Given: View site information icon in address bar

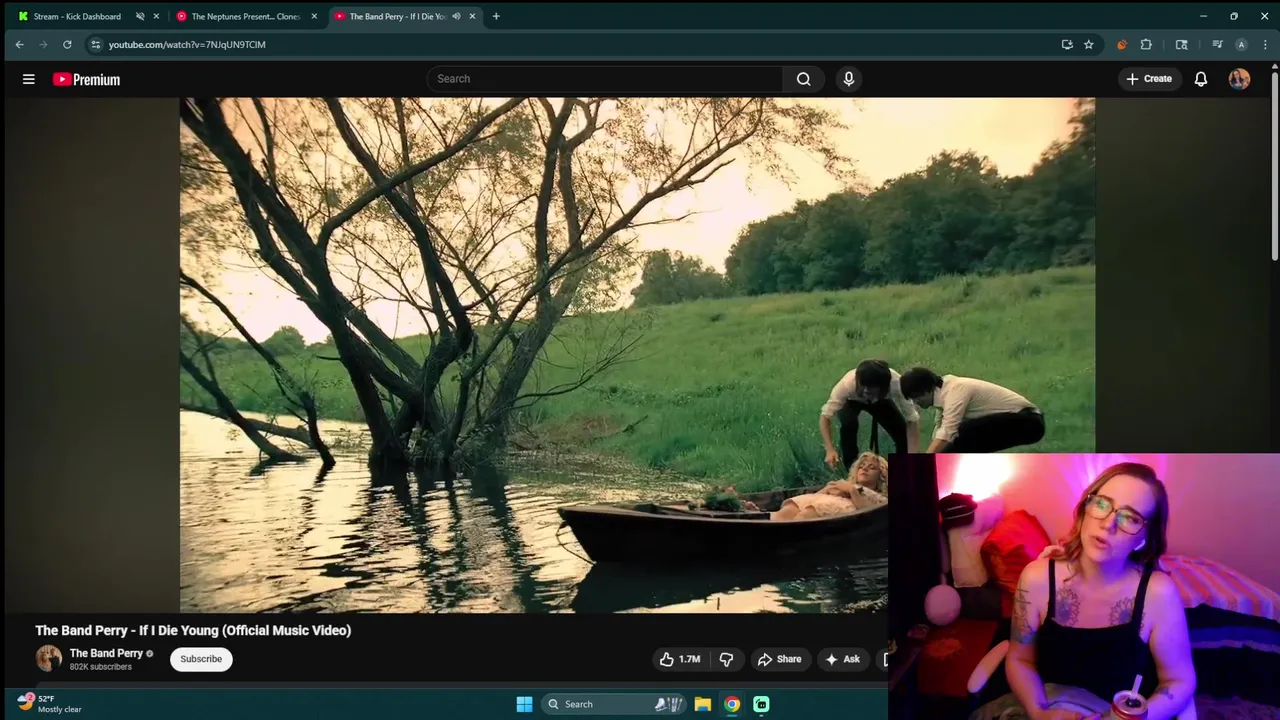Looking at the screenshot, I should [95, 44].
